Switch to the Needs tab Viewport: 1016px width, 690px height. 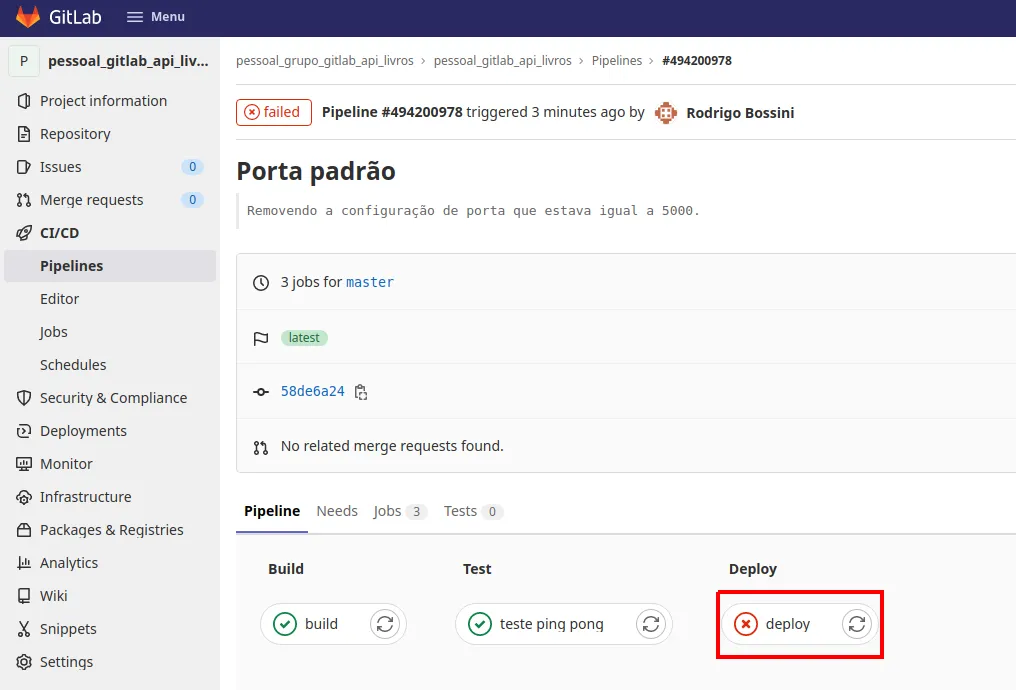337,512
